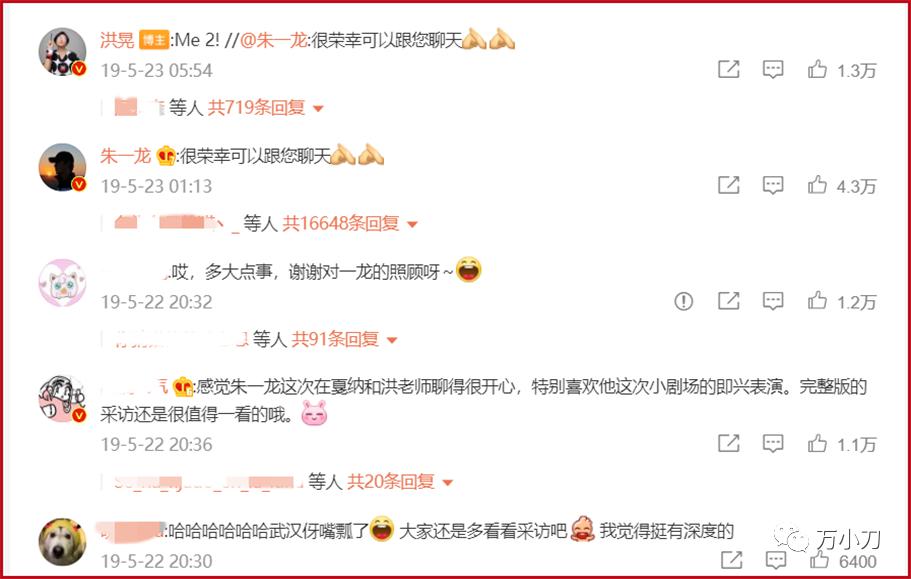
Task: Like 洪晃's comment with 1.3万 likes
Action: pyautogui.click(x=817, y=70)
